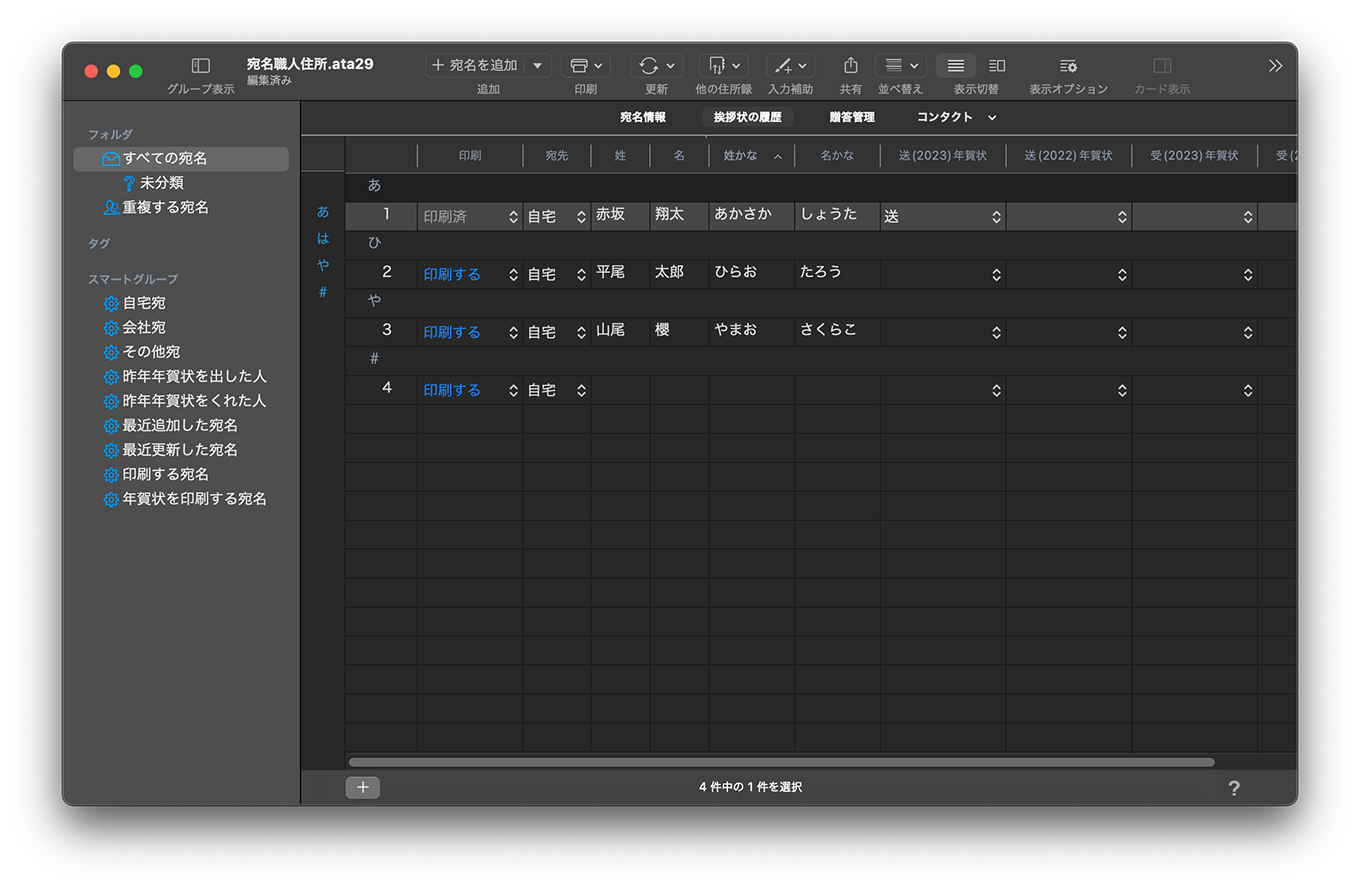Sort by the 姓かな column header
The image size is (1360, 888).
point(752,156)
